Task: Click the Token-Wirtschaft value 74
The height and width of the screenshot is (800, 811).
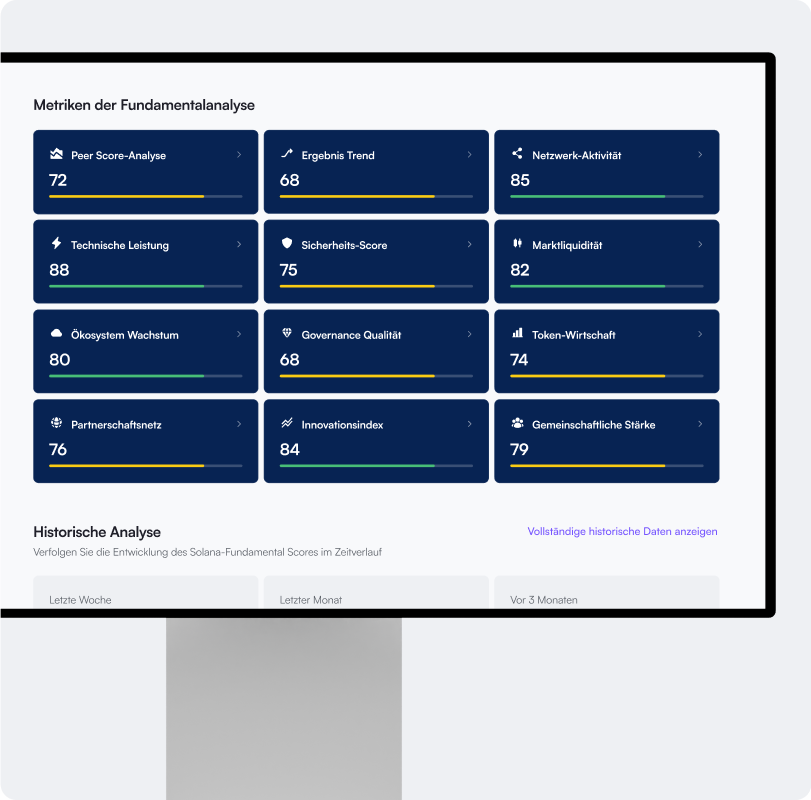Action: (x=519, y=360)
